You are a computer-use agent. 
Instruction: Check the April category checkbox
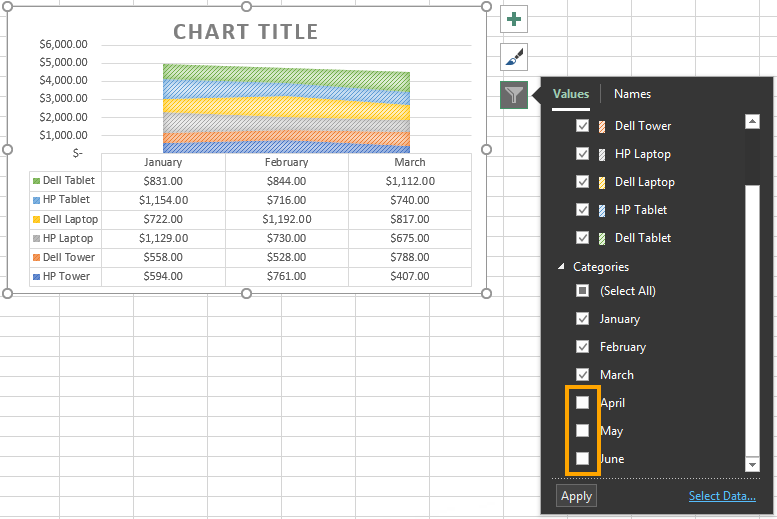click(x=583, y=403)
